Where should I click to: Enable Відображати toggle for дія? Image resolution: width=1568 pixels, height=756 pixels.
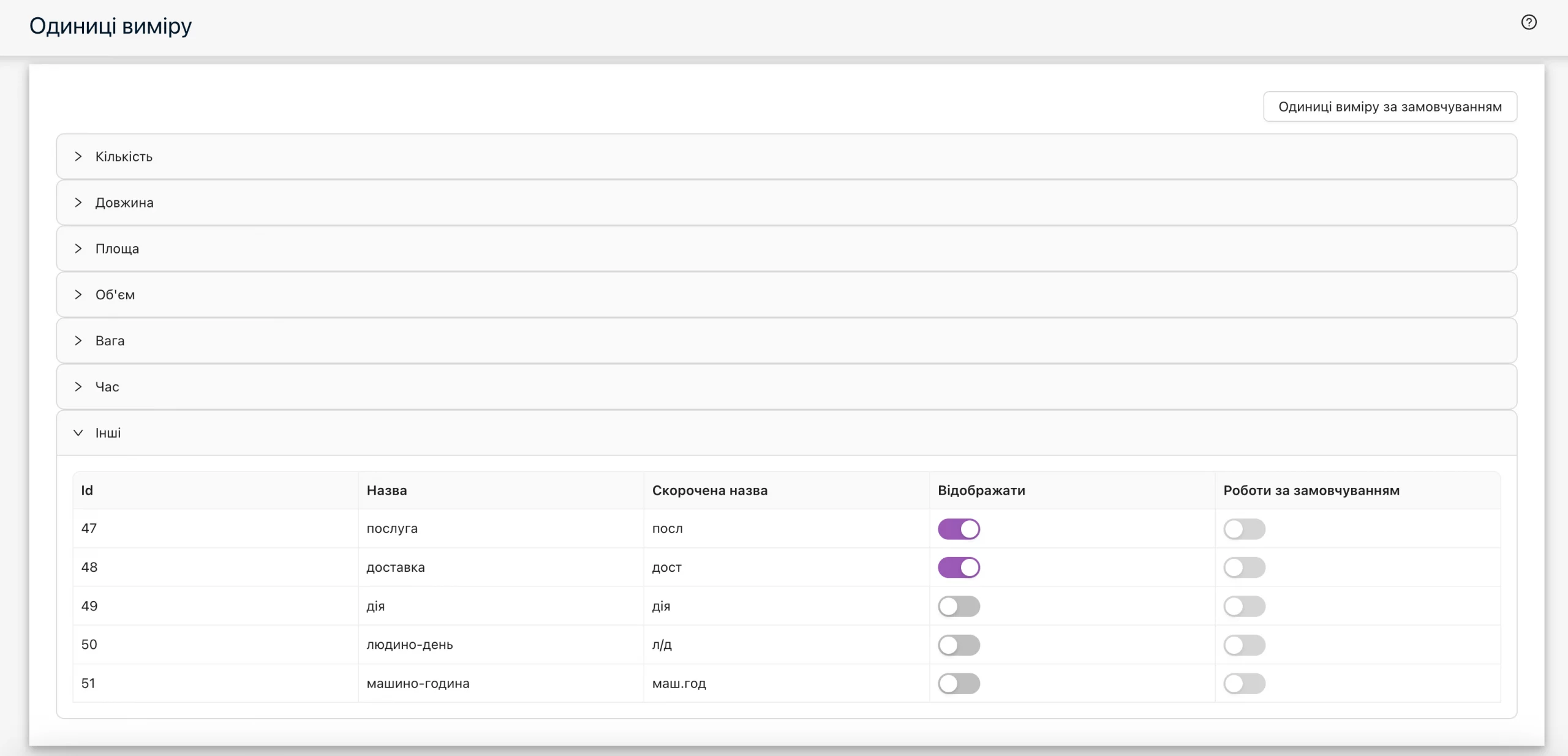tap(959, 606)
